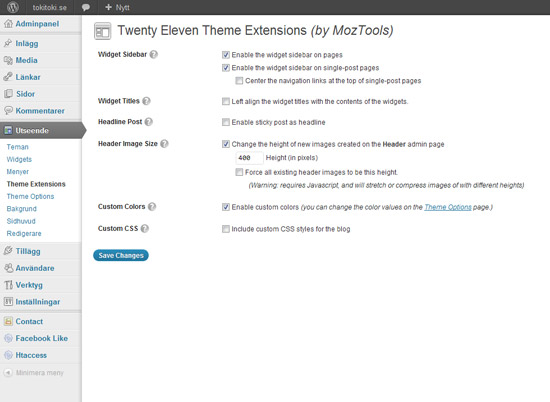Enable sticky post as headline checkbox

226,122
